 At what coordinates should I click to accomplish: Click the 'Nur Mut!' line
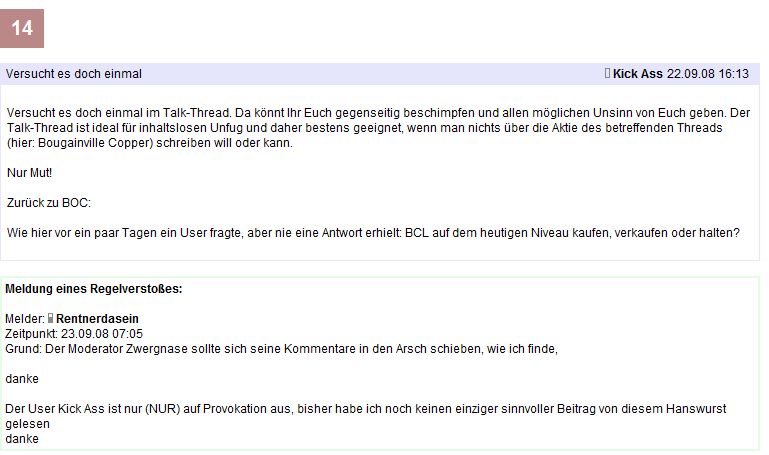click(x=29, y=173)
